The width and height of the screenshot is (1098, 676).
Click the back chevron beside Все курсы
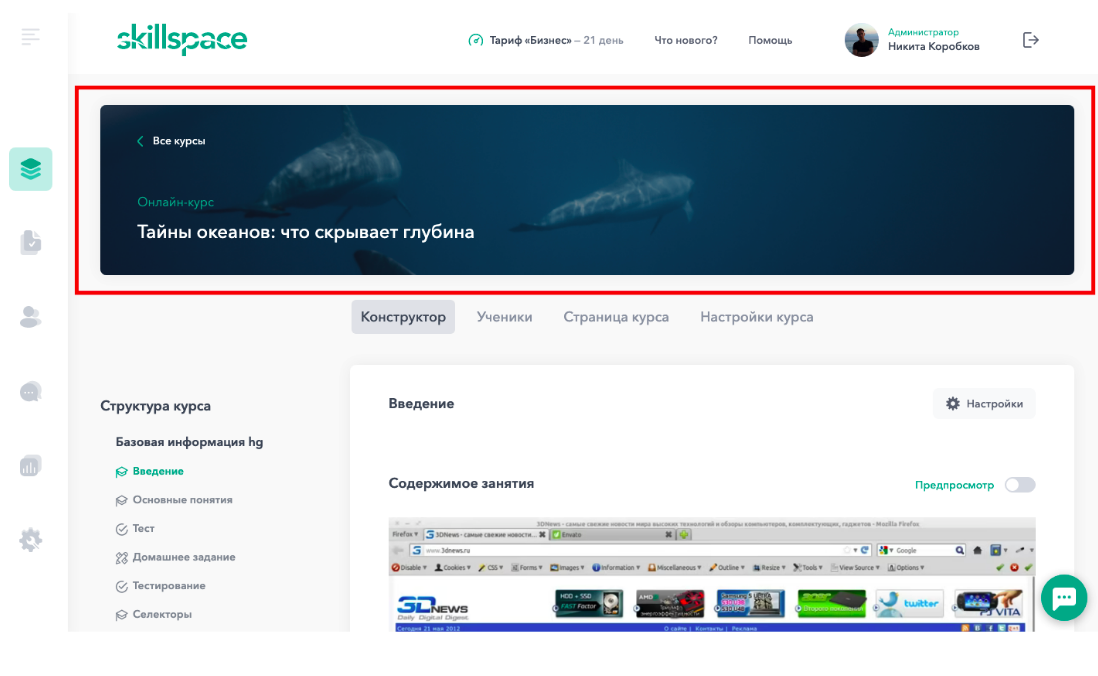tap(140, 141)
